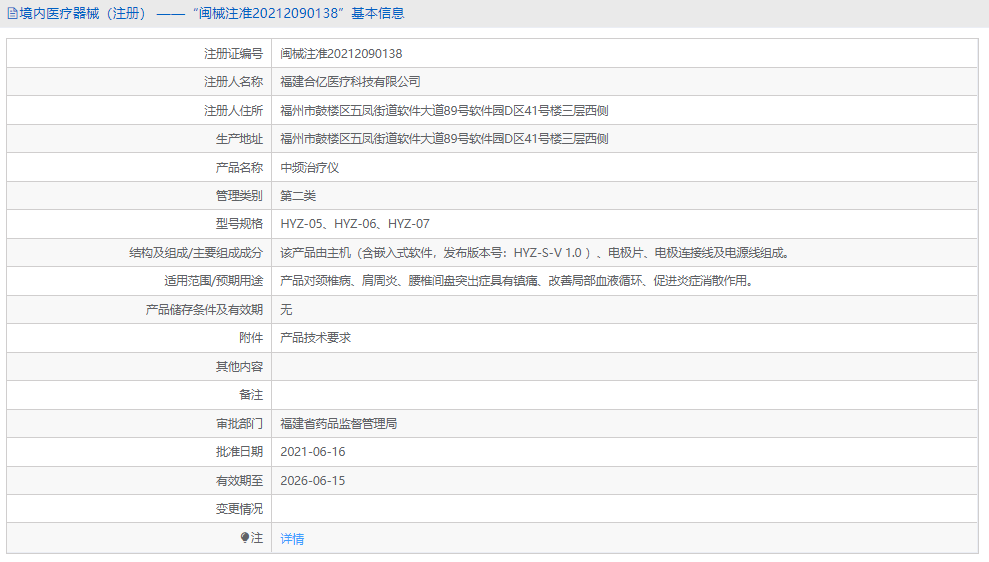Click the 变更情况 label
This screenshot has width=989, height=562.
tap(239, 508)
